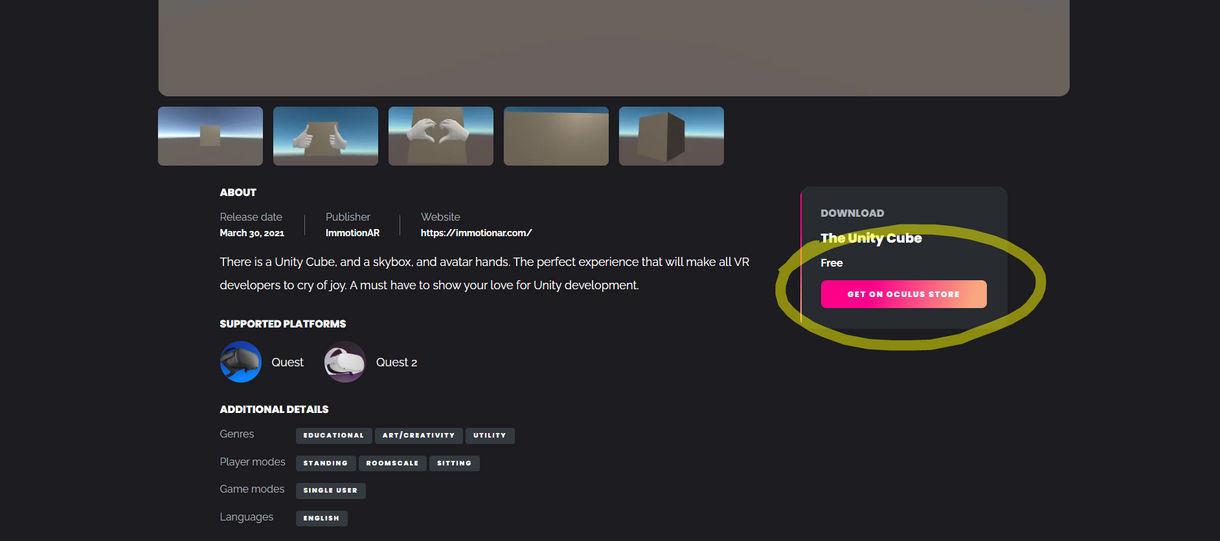Click the Quest 2 platform label text
The image size is (1220, 541).
[396, 362]
